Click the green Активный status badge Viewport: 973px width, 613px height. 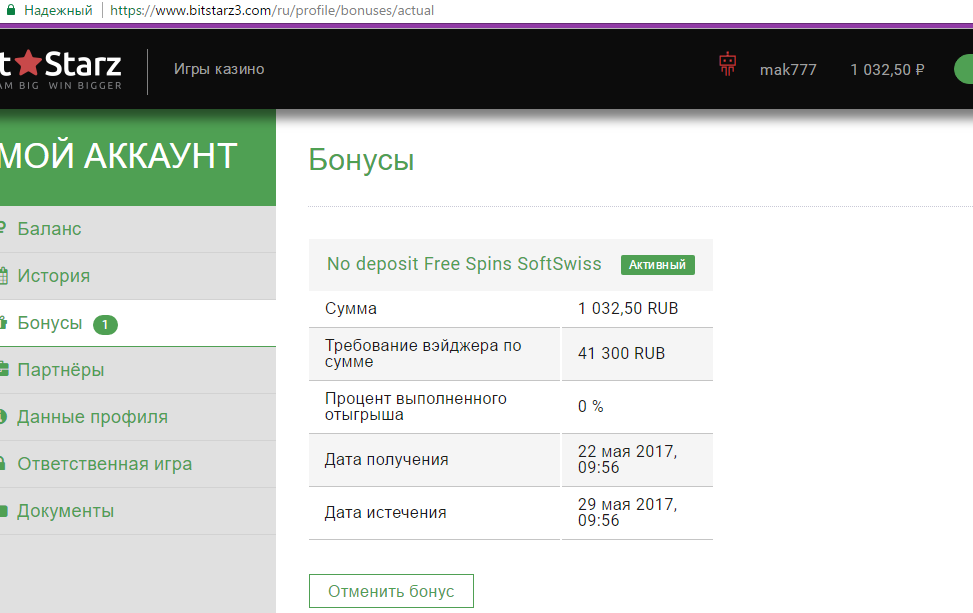coord(657,265)
